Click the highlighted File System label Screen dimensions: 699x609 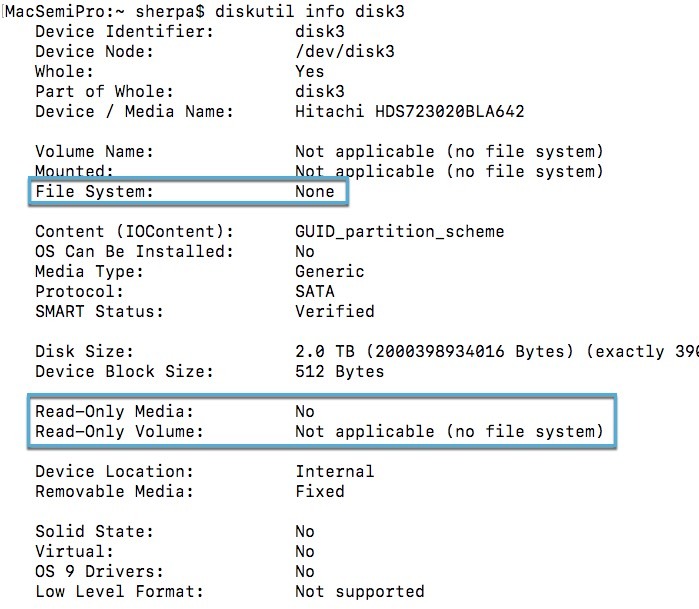click(x=95, y=191)
